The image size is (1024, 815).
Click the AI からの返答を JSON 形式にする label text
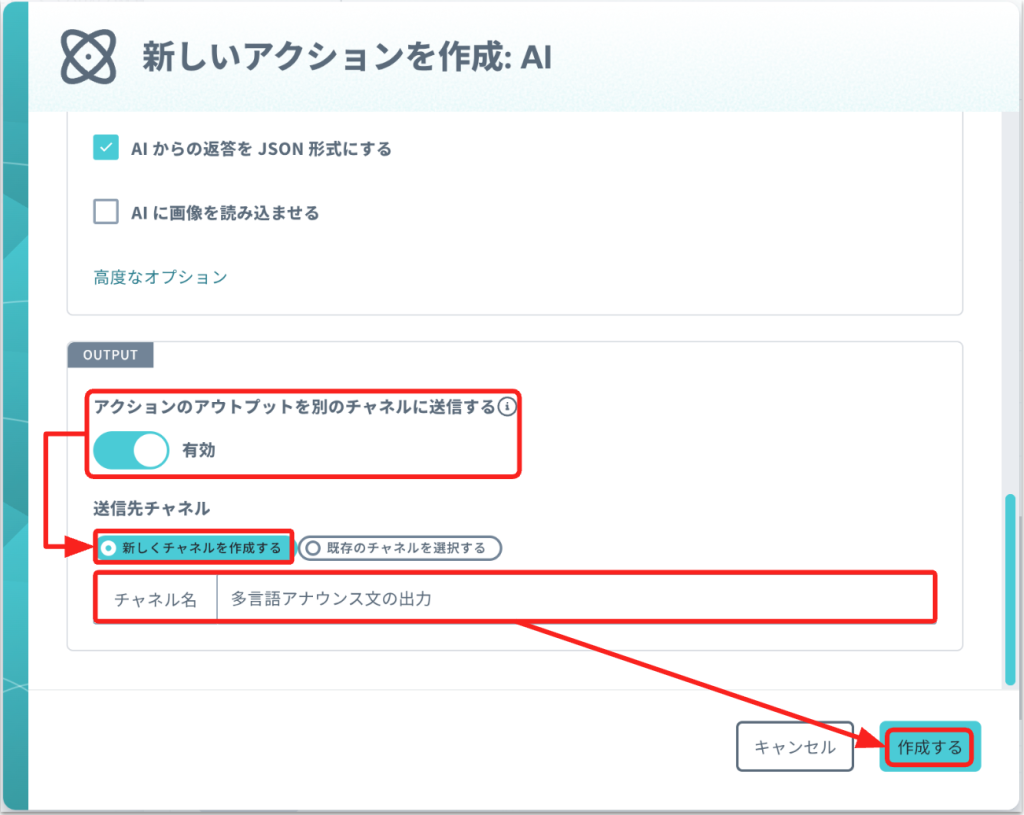(x=261, y=149)
